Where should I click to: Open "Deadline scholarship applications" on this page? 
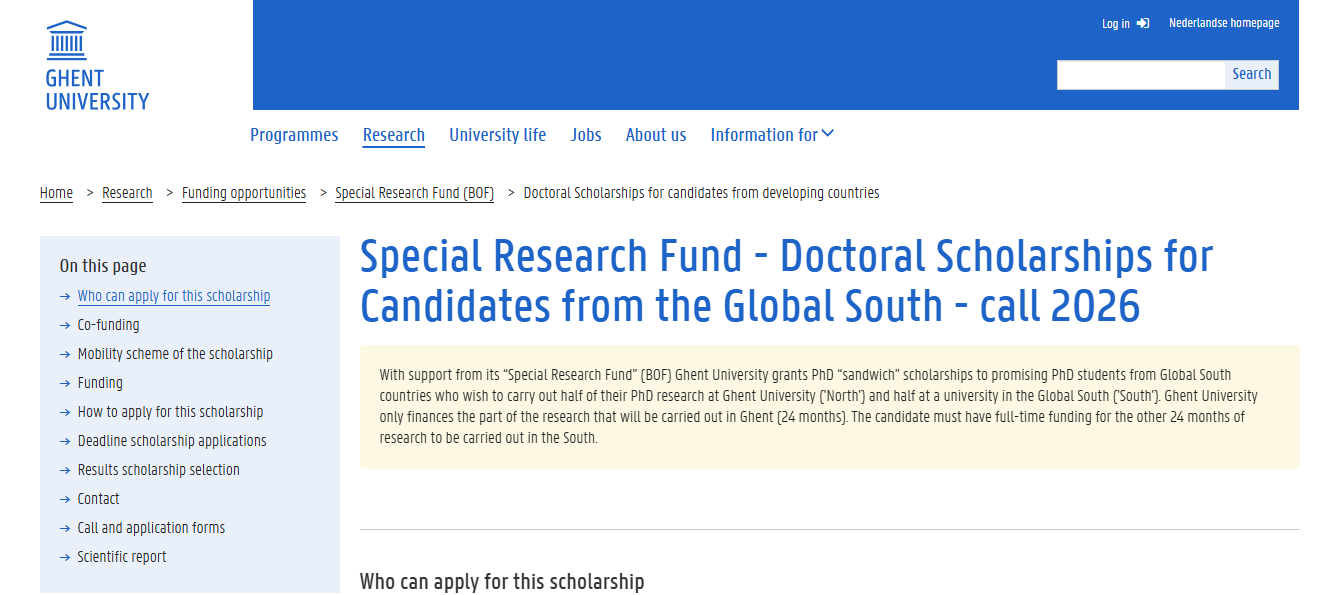click(171, 440)
